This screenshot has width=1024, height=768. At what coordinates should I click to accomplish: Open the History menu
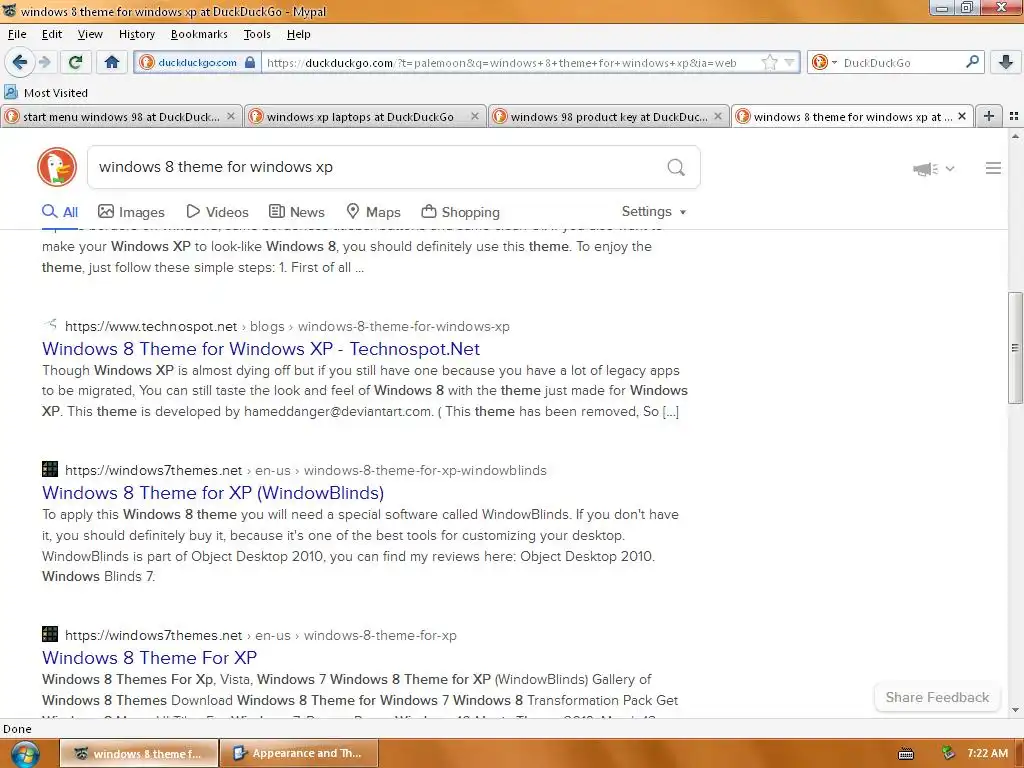[x=136, y=34]
